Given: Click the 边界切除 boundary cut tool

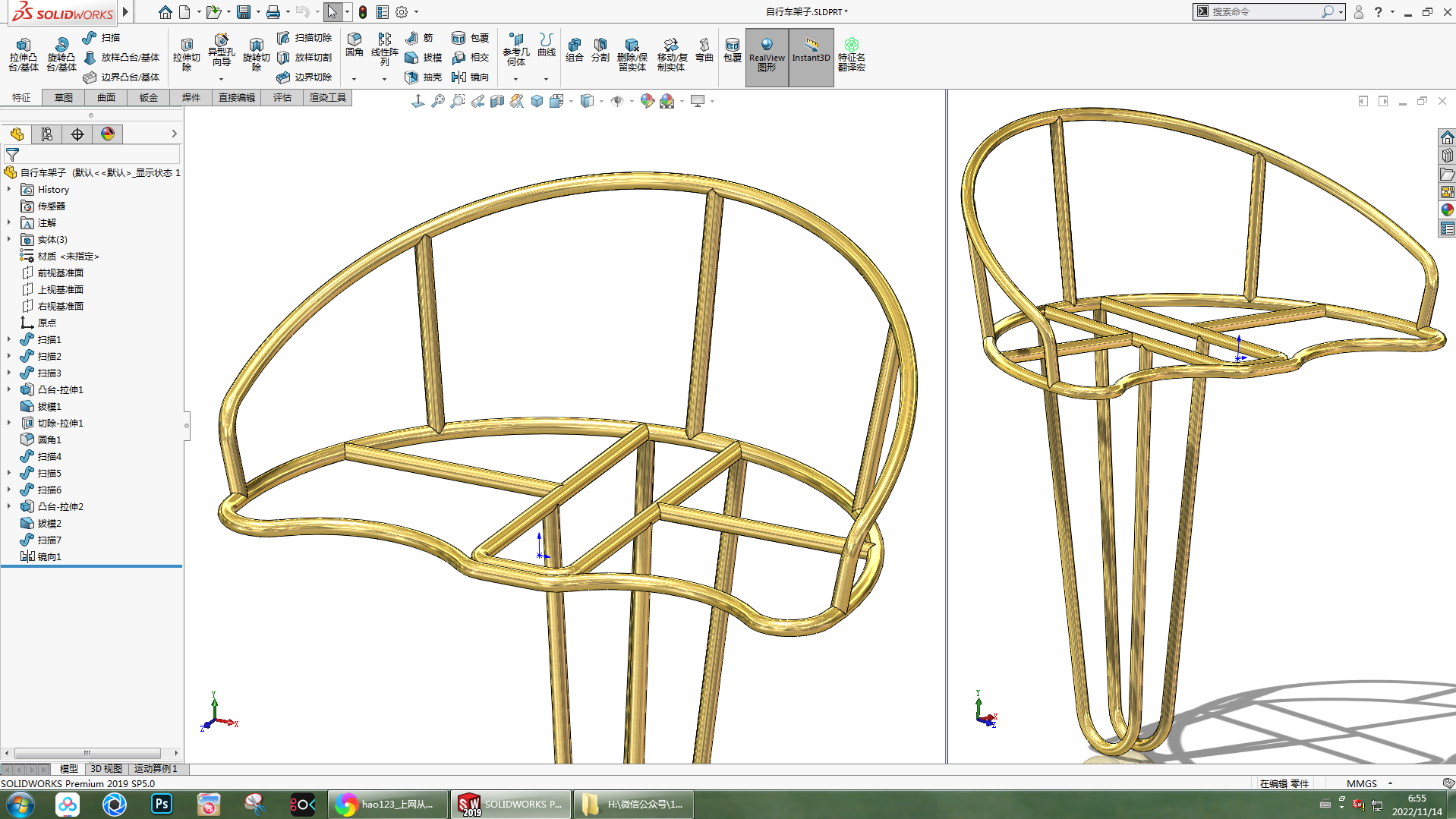Looking at the screenshot, I should click(x=304, y=77).
